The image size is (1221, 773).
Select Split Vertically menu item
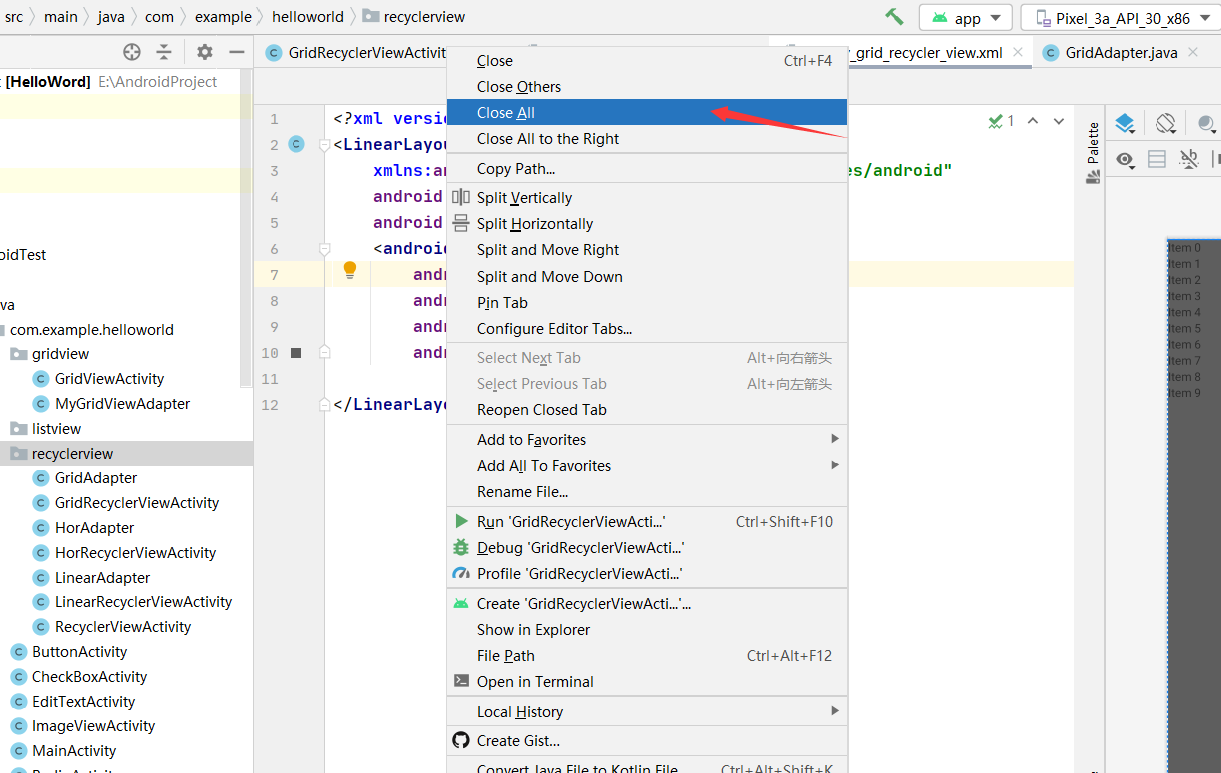click(x=524, y=198)
